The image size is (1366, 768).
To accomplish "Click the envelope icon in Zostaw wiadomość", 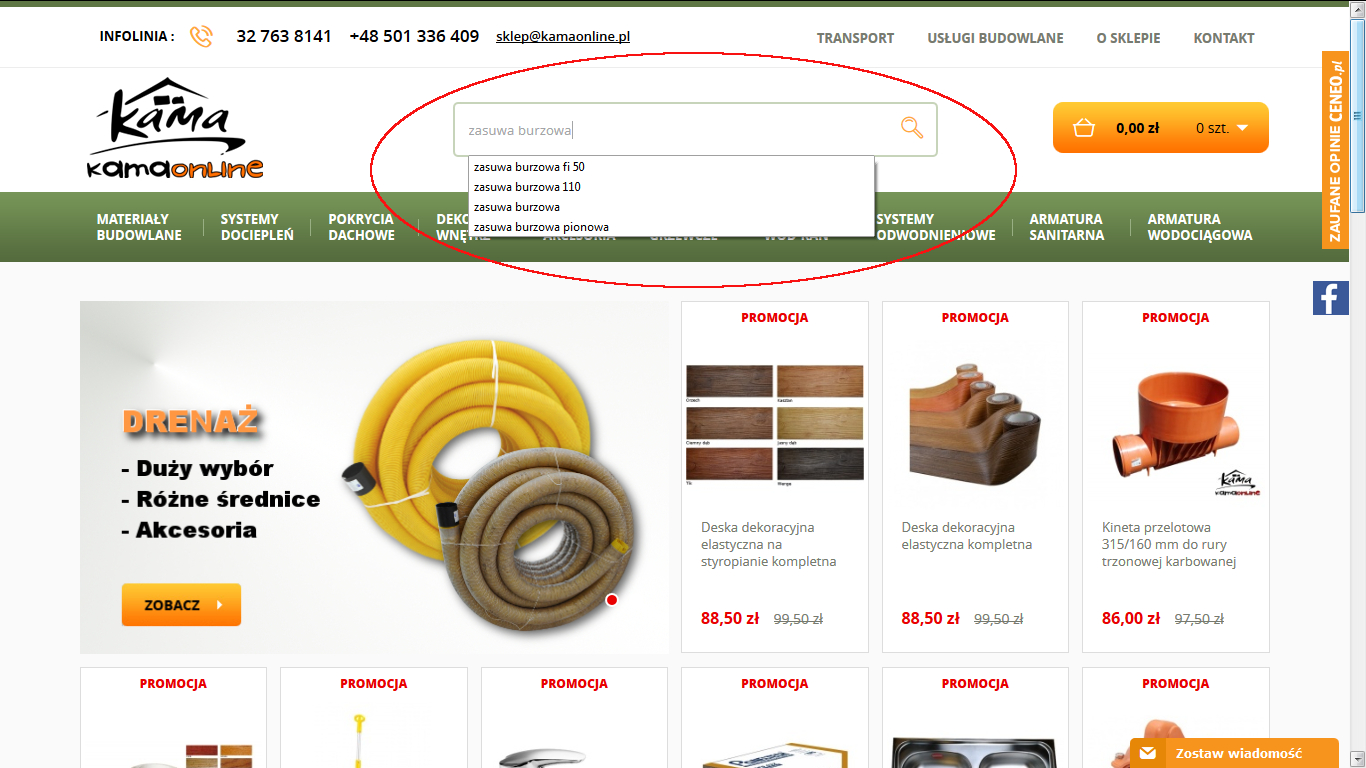I will click(1148, 753).
